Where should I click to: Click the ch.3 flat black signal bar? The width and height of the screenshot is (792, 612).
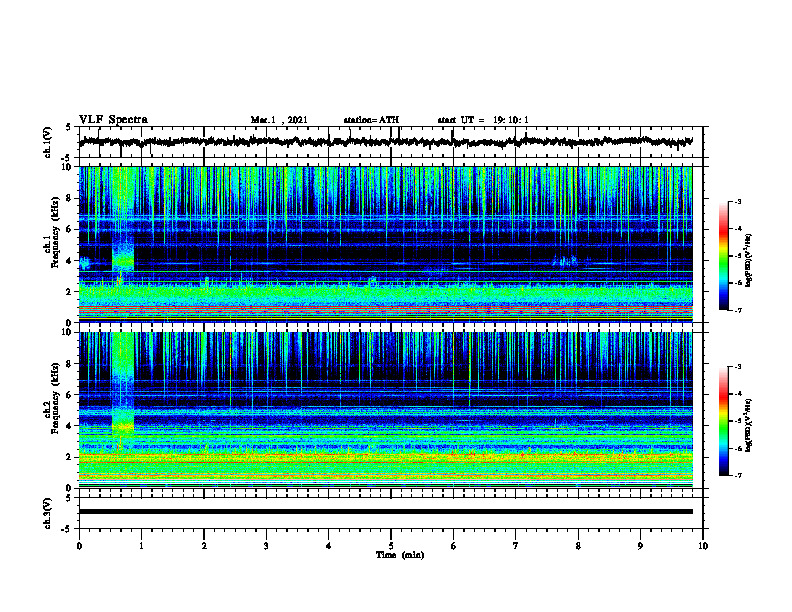pyautogui.click(x=386, y=512)
